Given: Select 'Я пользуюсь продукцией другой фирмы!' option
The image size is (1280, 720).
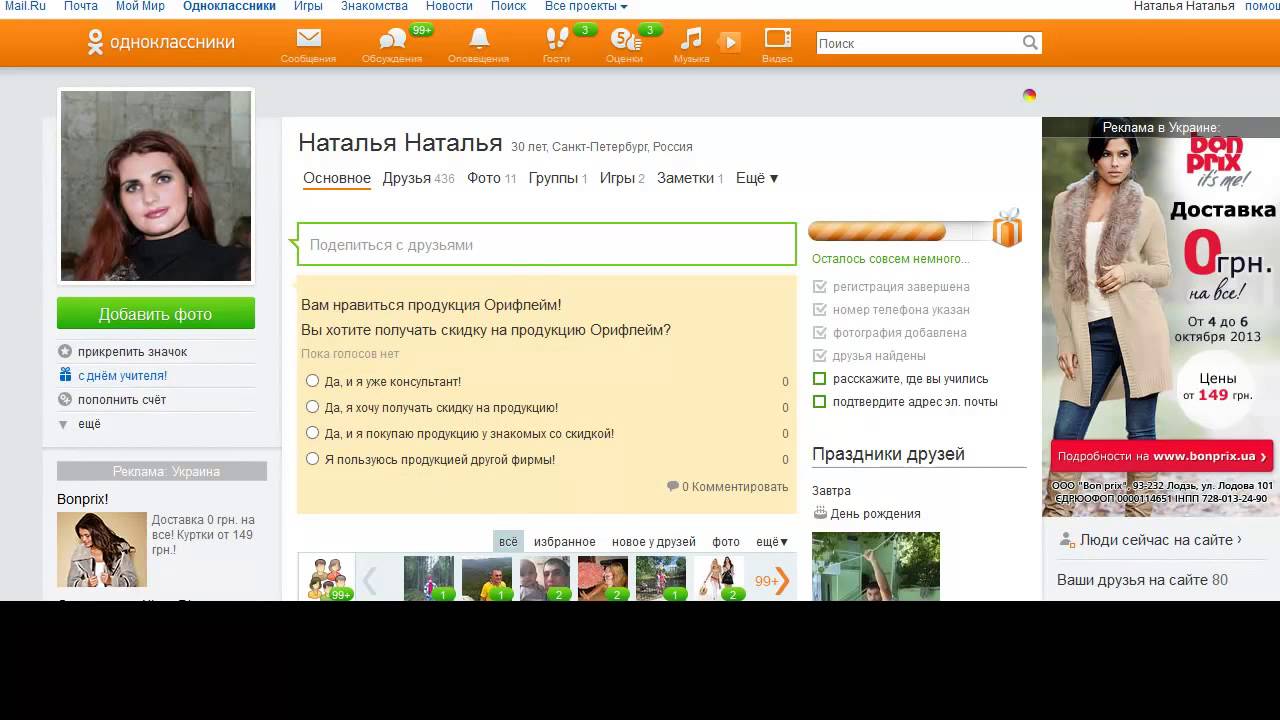Looking at the screenshot, I should pos(313,459).
